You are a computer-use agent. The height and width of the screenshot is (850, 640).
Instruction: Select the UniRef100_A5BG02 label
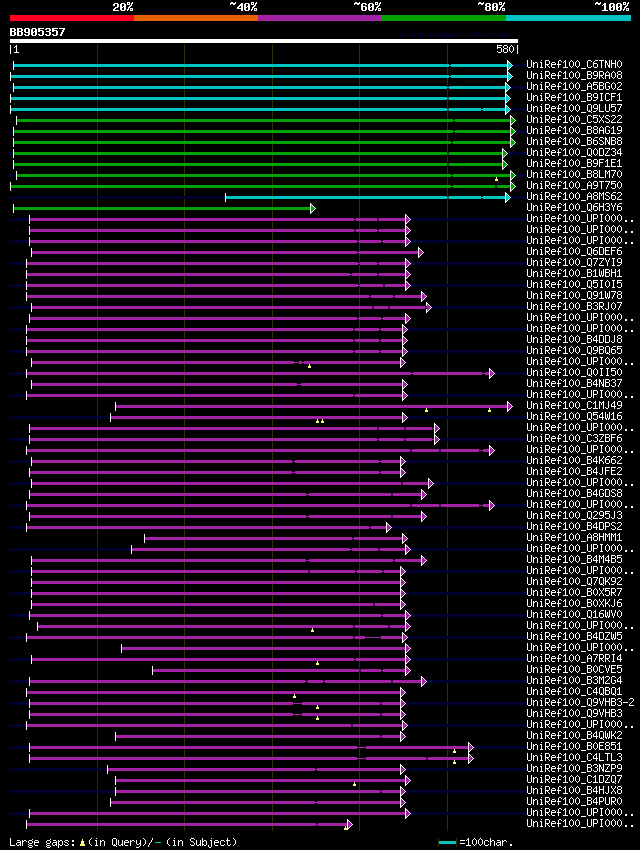(x=574, y=86)
